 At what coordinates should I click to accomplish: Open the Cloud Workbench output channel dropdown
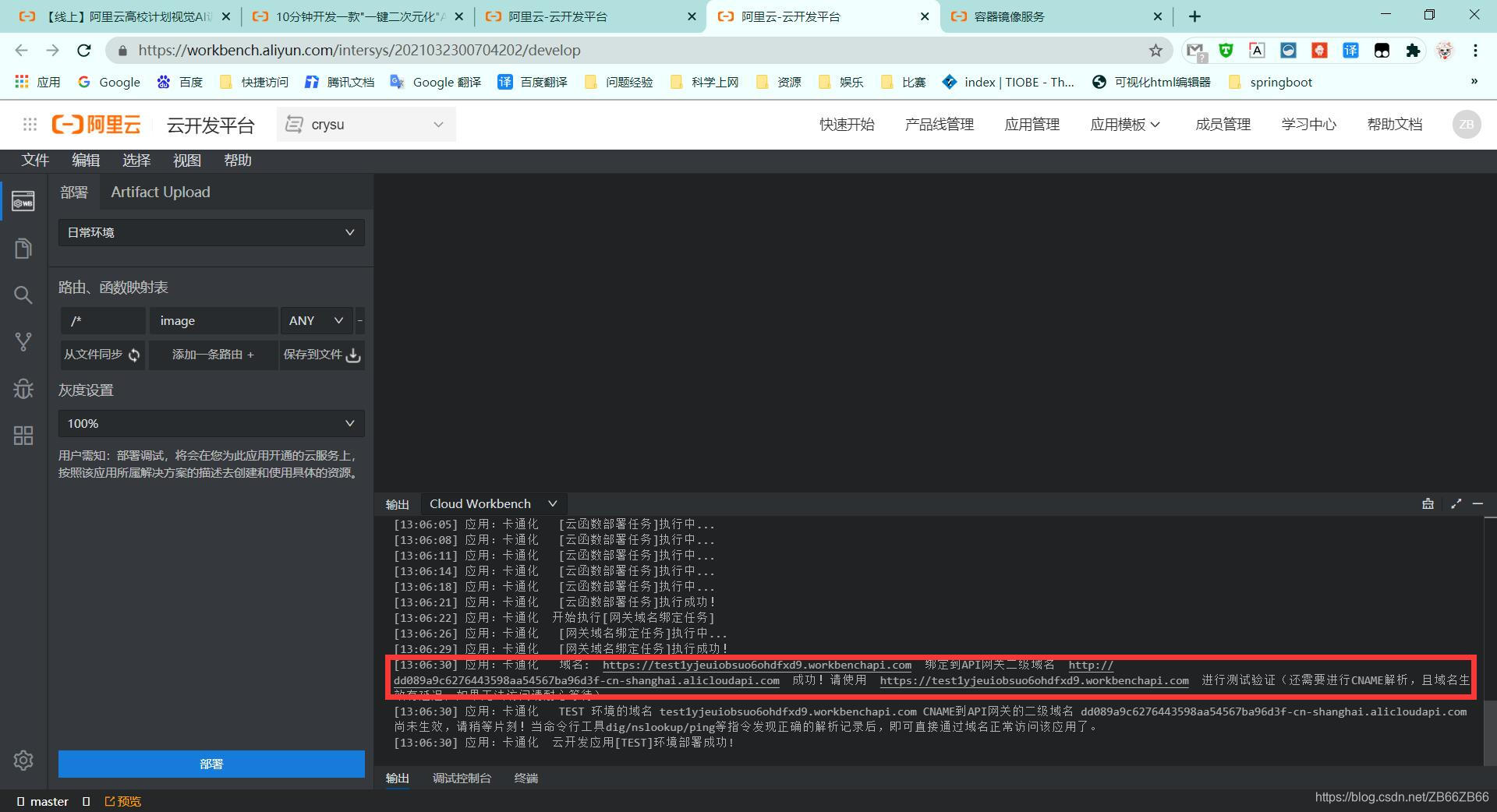493,503
